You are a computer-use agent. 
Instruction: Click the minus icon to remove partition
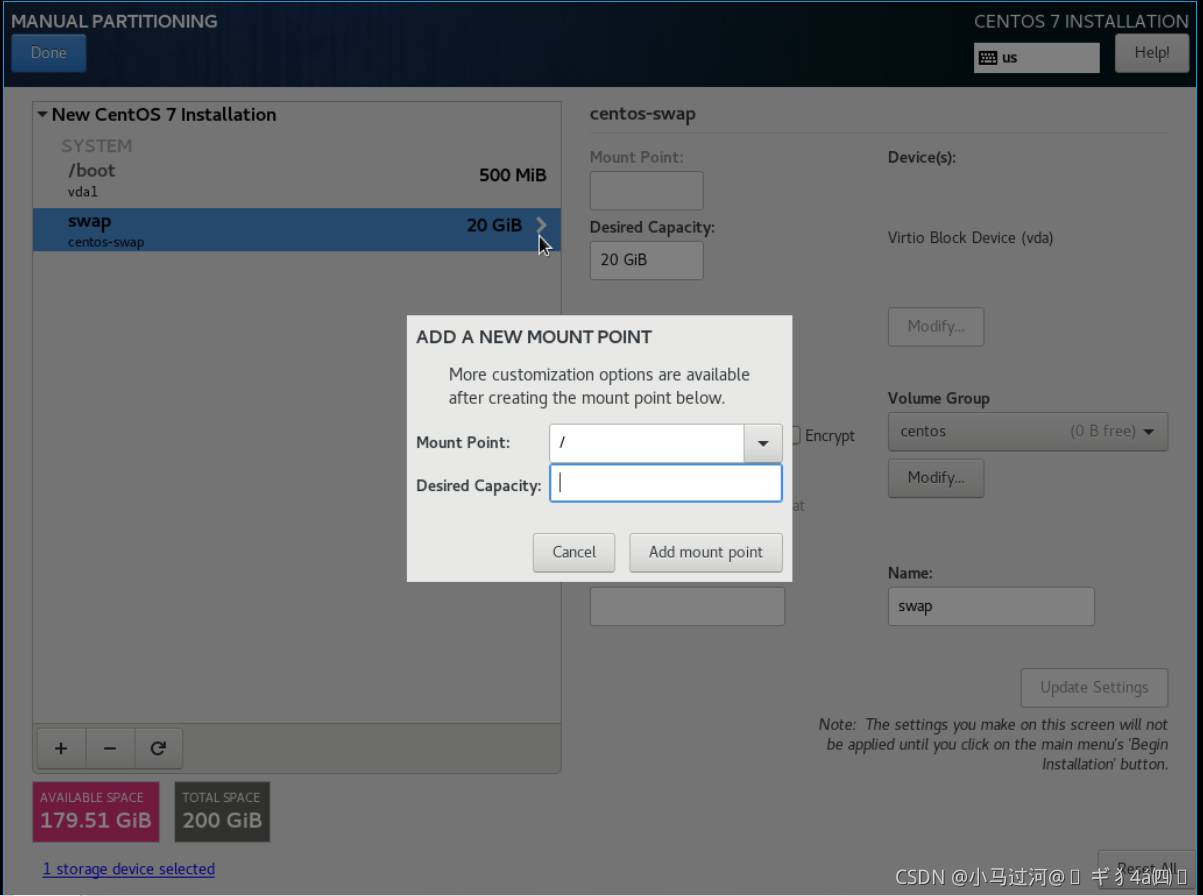(110, 748)
